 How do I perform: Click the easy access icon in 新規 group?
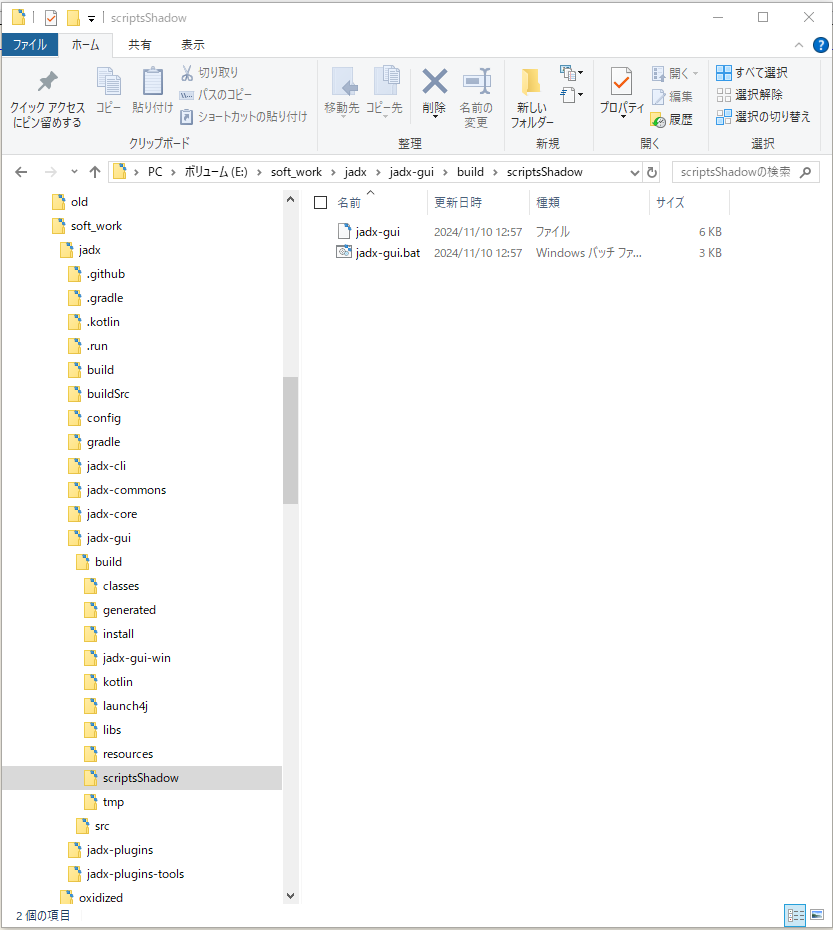coord(571,95)
